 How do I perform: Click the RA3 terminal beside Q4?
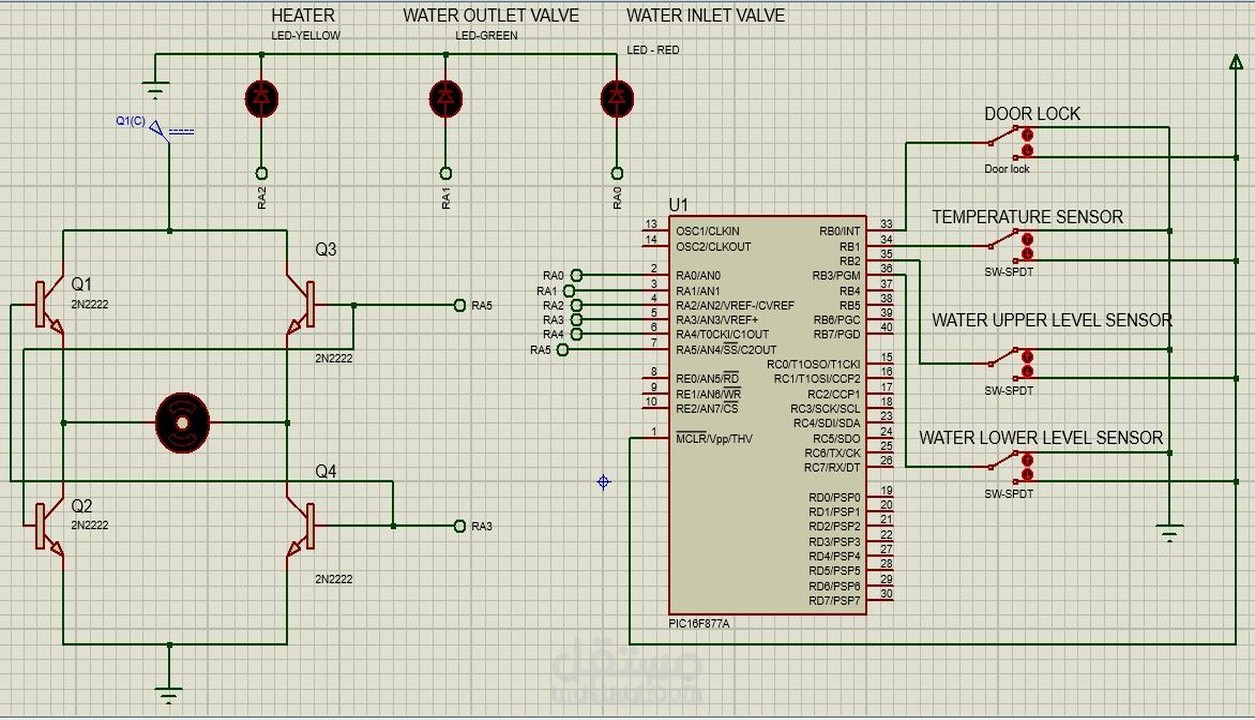point(460,526)
